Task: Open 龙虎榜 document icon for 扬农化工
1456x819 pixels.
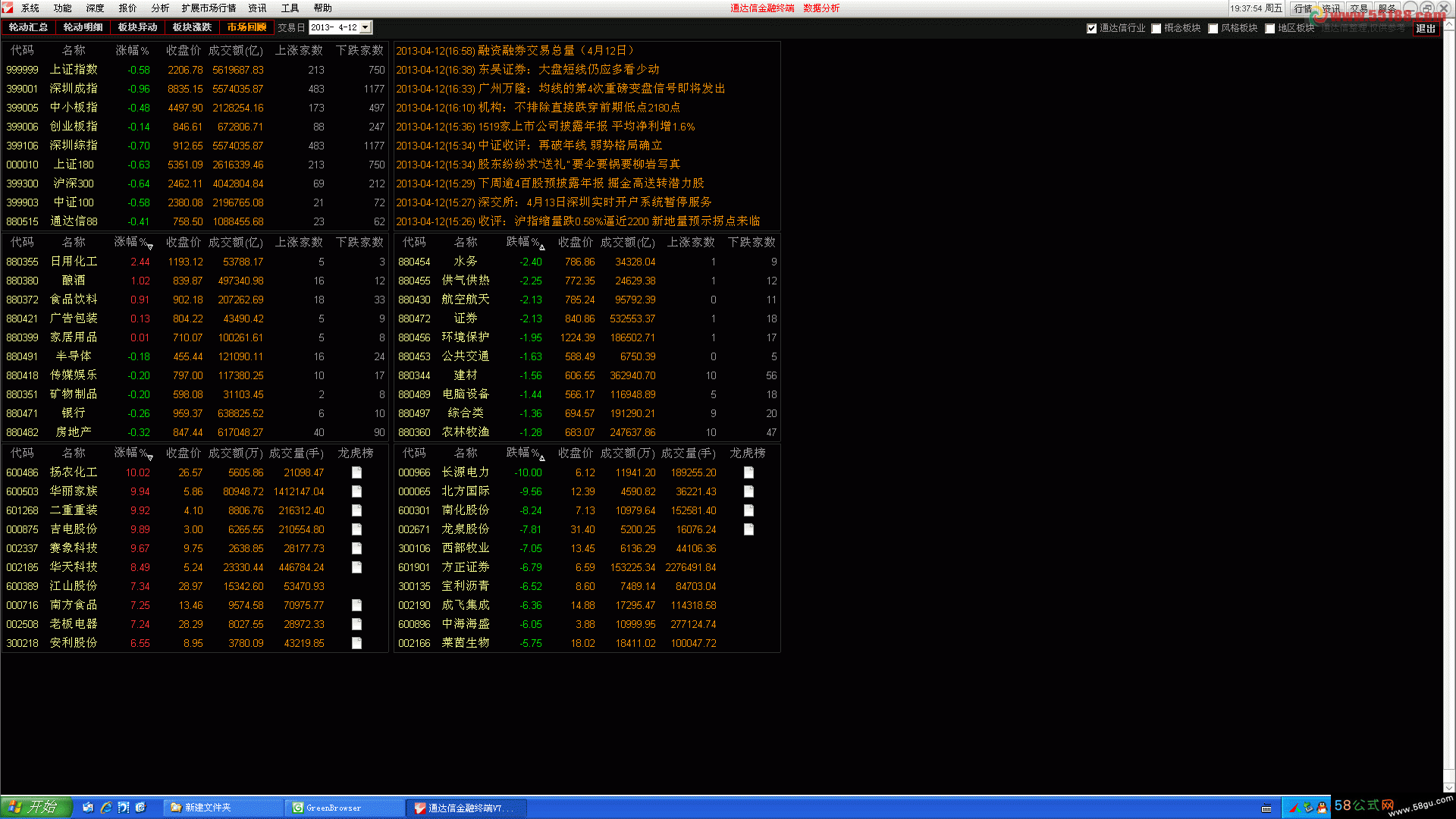Action: tap(356, 472)
